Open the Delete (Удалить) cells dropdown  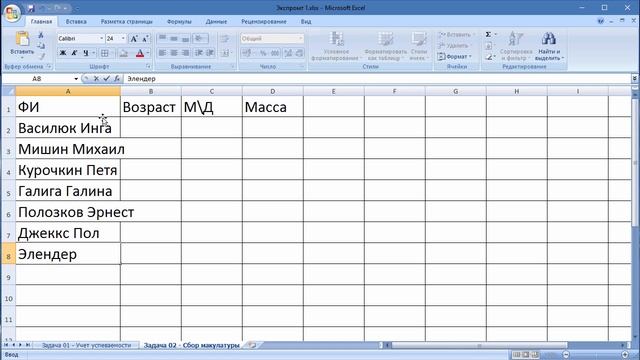(454, 45)
